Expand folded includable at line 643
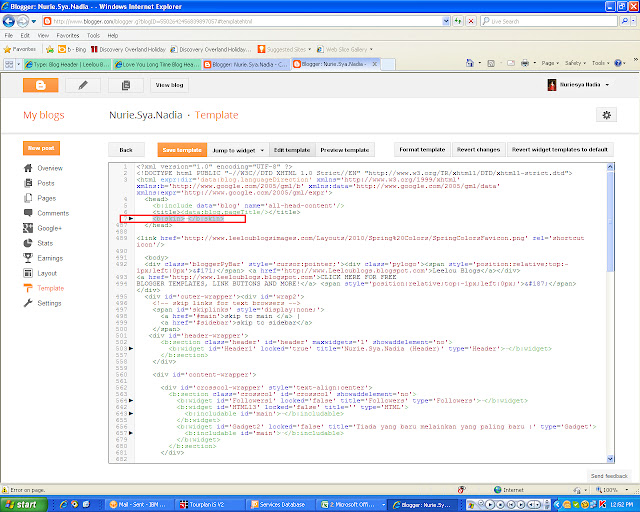The width and height of the screenshot is (640, 512). tap(131, 414)
